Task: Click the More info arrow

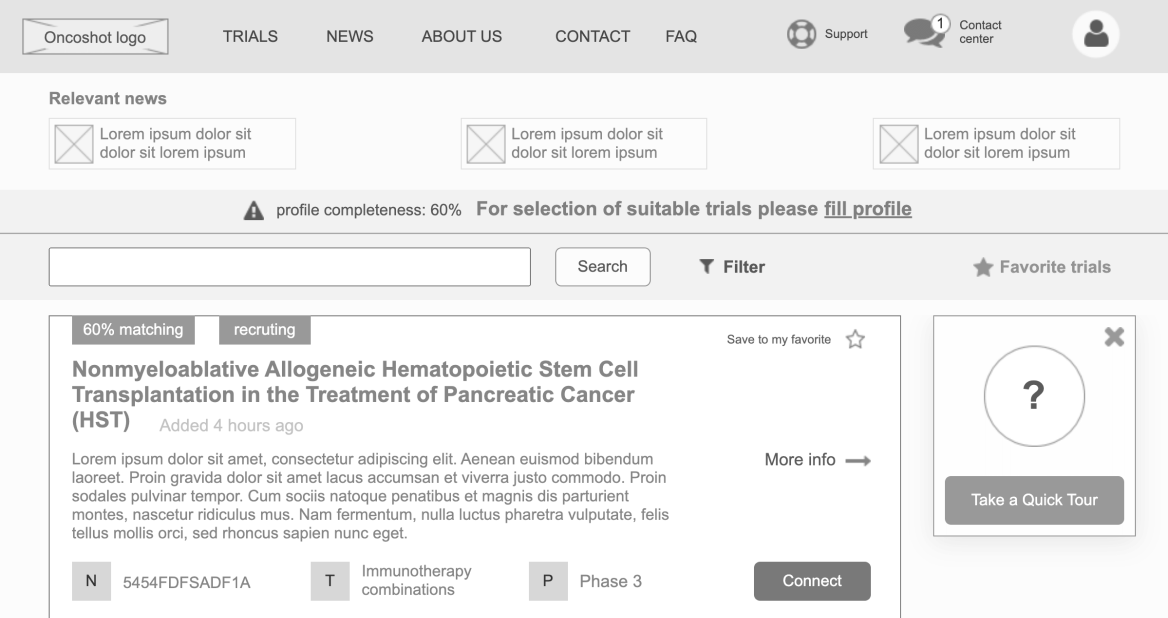Action: (858, 461)
